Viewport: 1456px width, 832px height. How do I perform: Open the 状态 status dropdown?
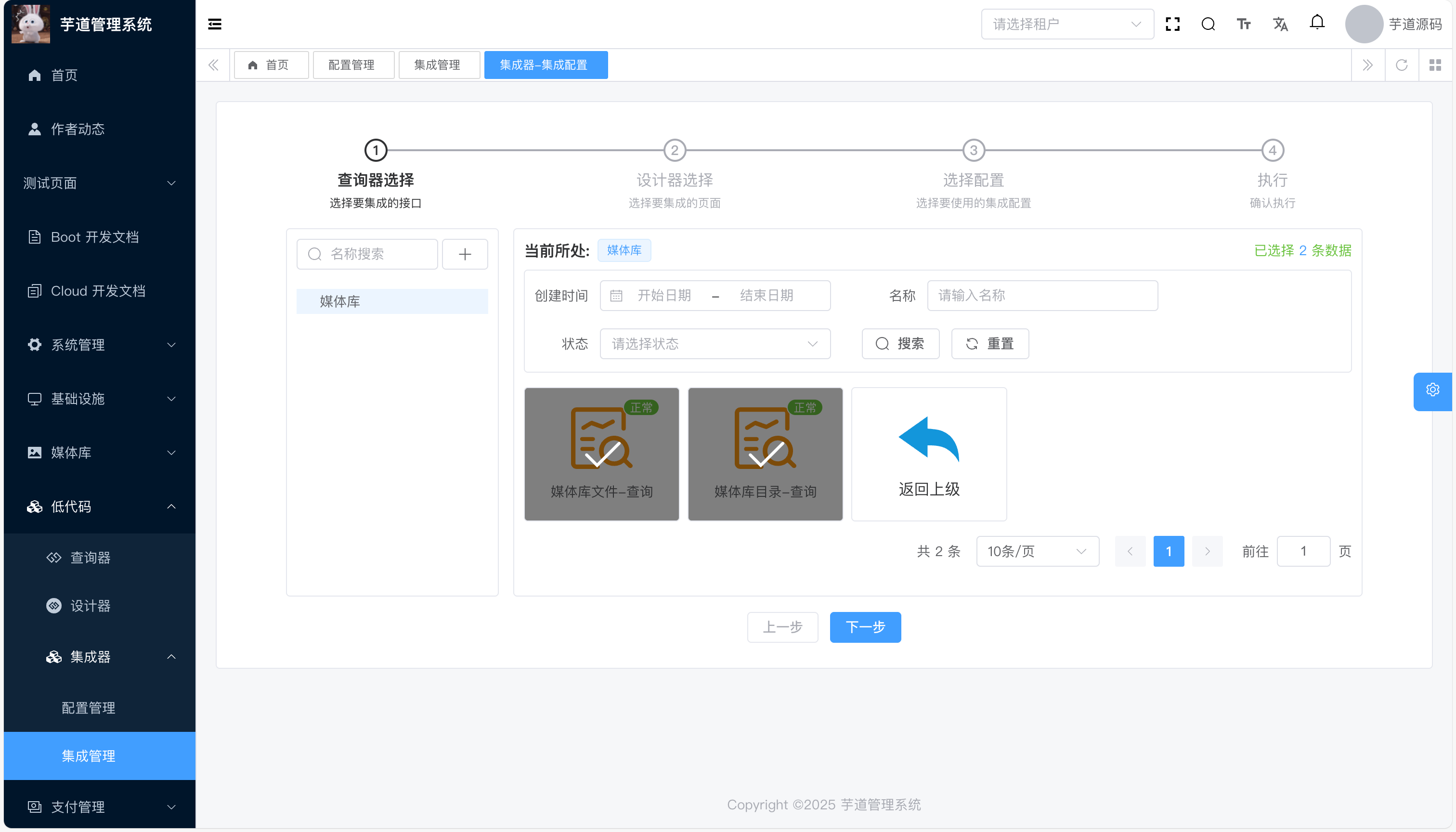tap(715, 344)
